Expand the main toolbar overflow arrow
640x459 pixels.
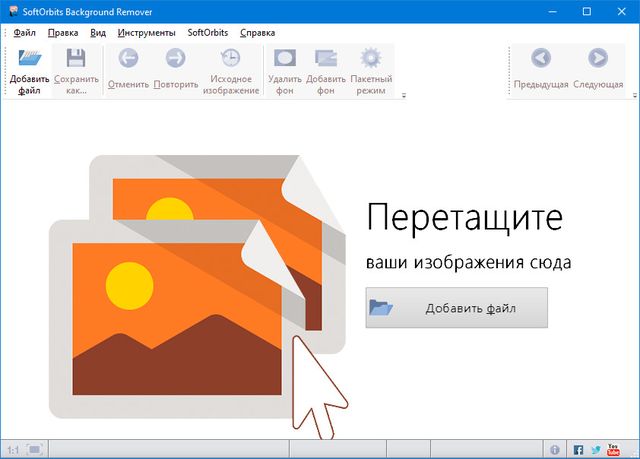tap(403, 96)
